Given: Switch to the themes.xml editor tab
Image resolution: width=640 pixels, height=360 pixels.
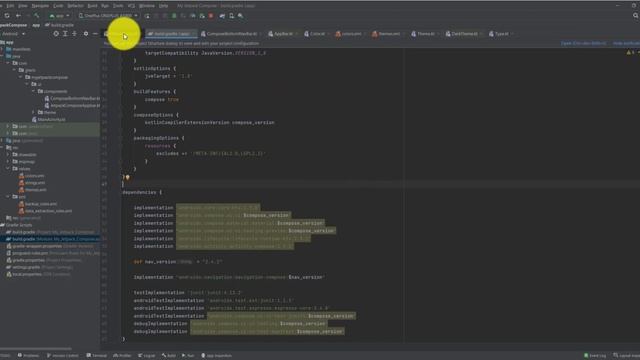Looking at the screenshot, I should coord(388,34).
